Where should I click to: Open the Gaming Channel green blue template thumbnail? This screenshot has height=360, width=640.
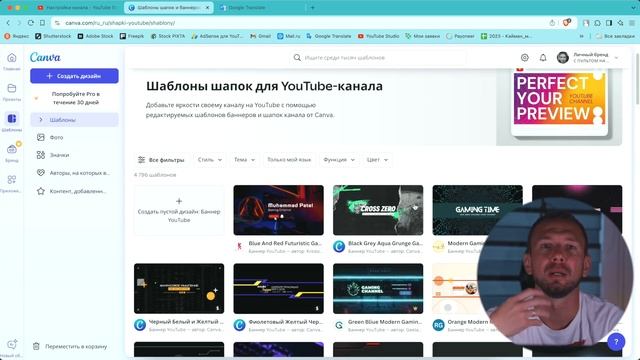tap(378, 289)
